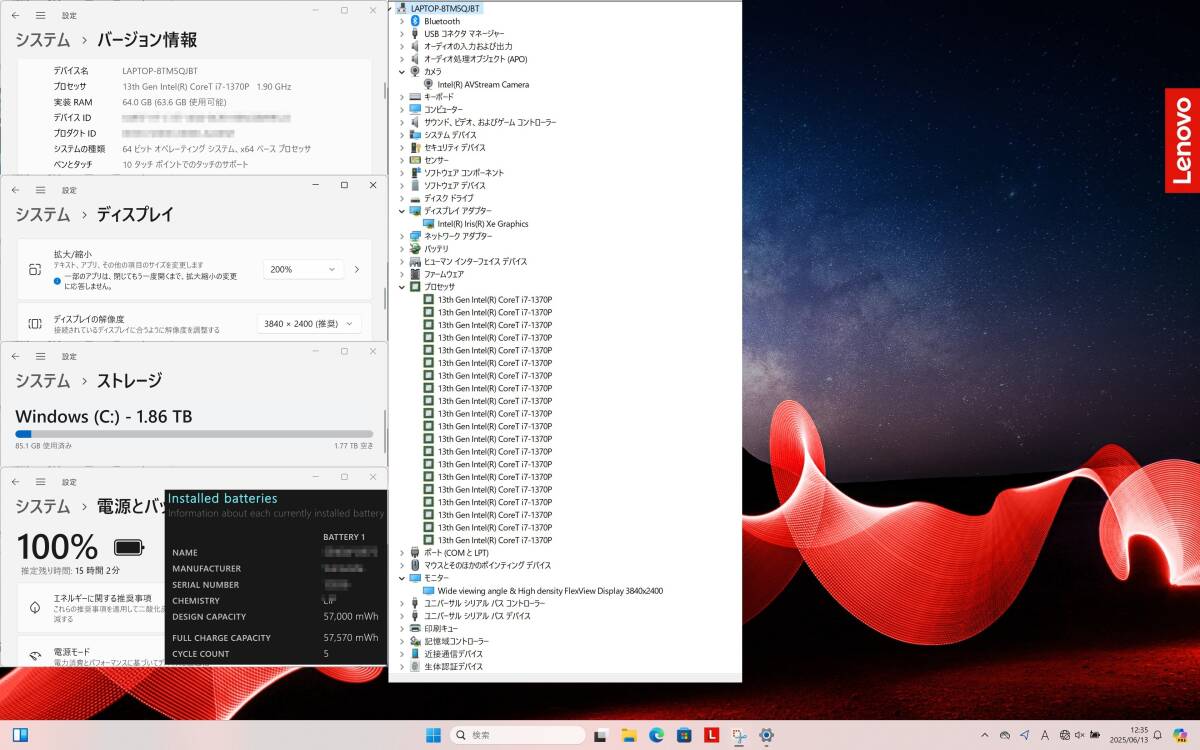Expand the ヒューマン インターフェイス デバイス category
Viewport: 1200px width, 750px height.
point(402,261)
